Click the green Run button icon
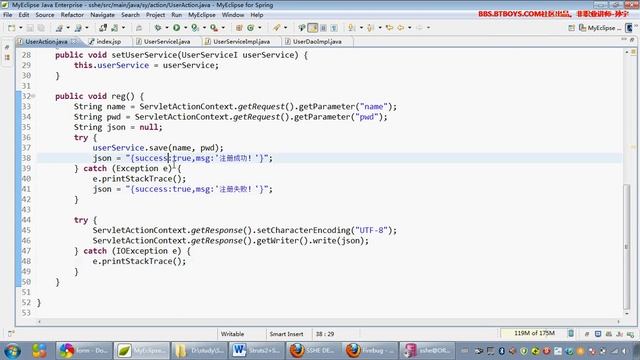Image resolution: width=640 pixels, height=360 pixels. (x=176, y=28)
